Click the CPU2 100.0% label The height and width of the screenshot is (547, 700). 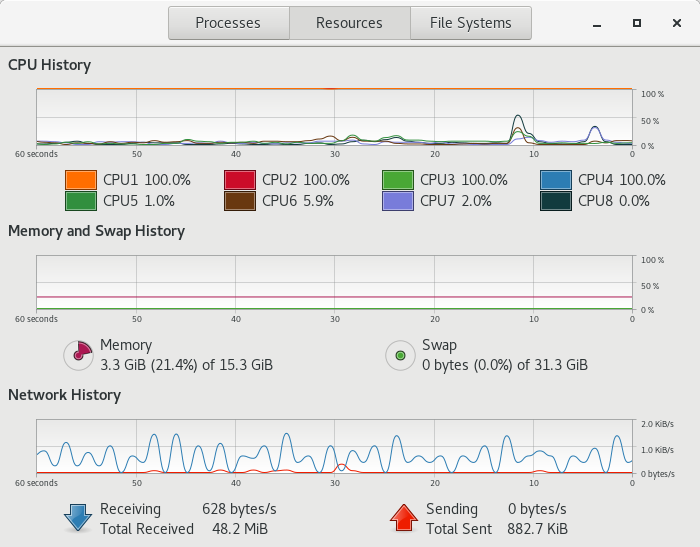coord(306,180)
